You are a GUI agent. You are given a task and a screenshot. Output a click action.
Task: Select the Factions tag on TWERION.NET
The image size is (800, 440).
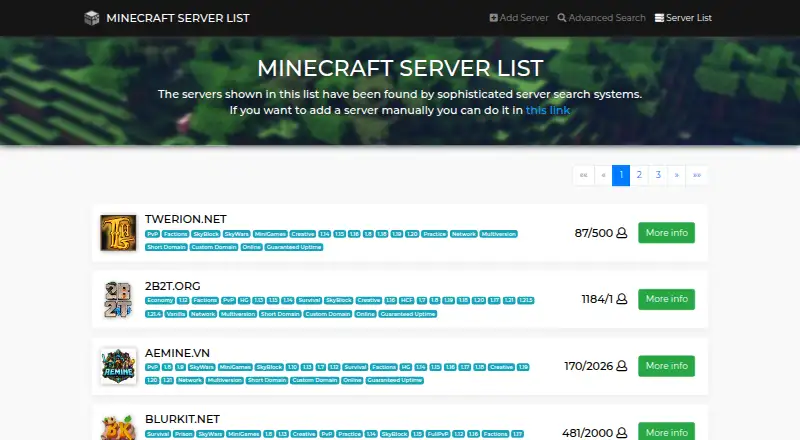pos(176,234)
